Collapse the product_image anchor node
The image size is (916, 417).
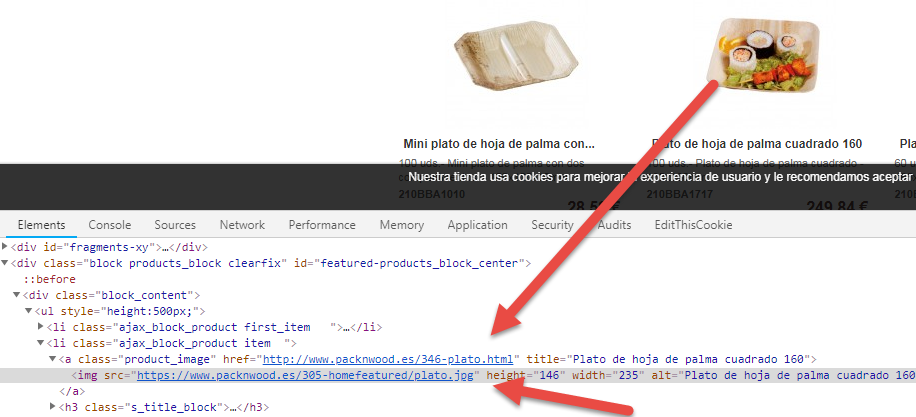[x=53, y=359]
